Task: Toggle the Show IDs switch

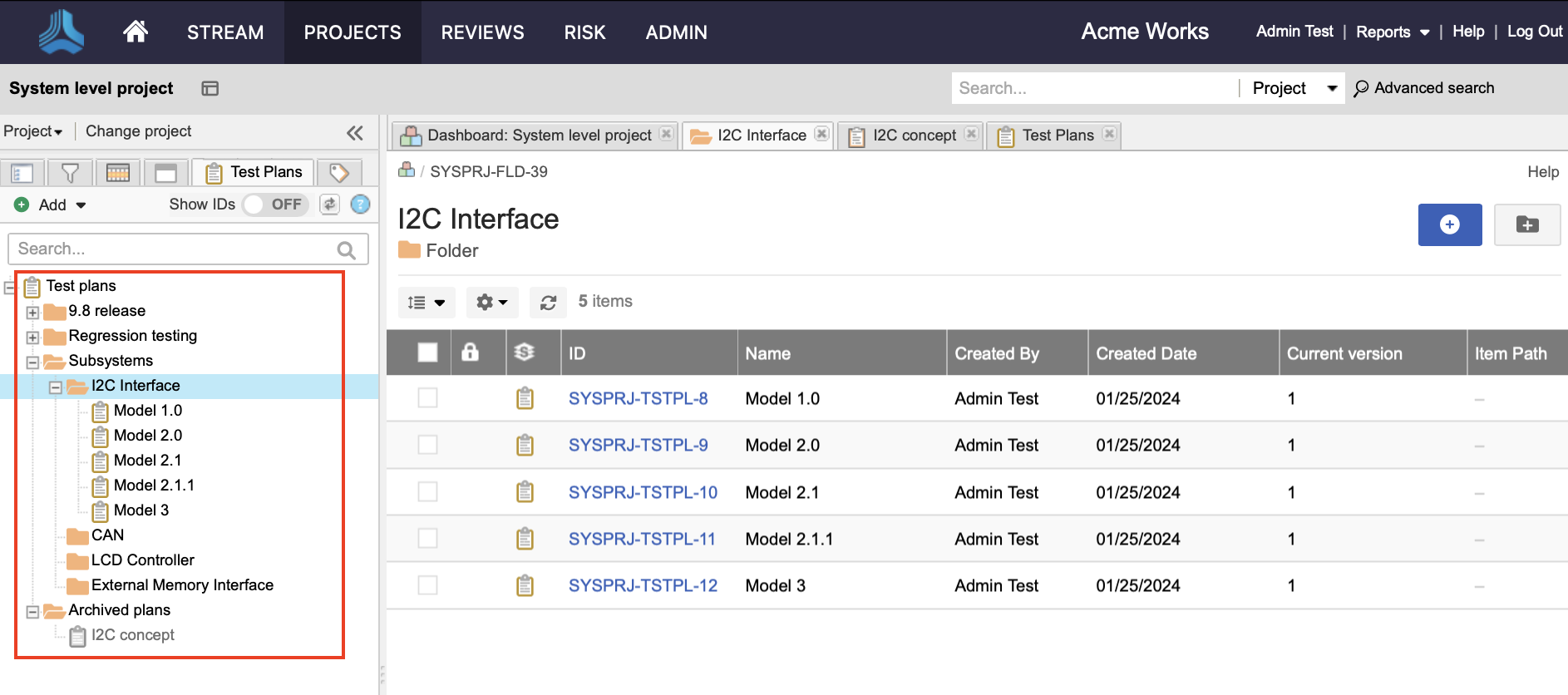Action: [x=276, y=205]
